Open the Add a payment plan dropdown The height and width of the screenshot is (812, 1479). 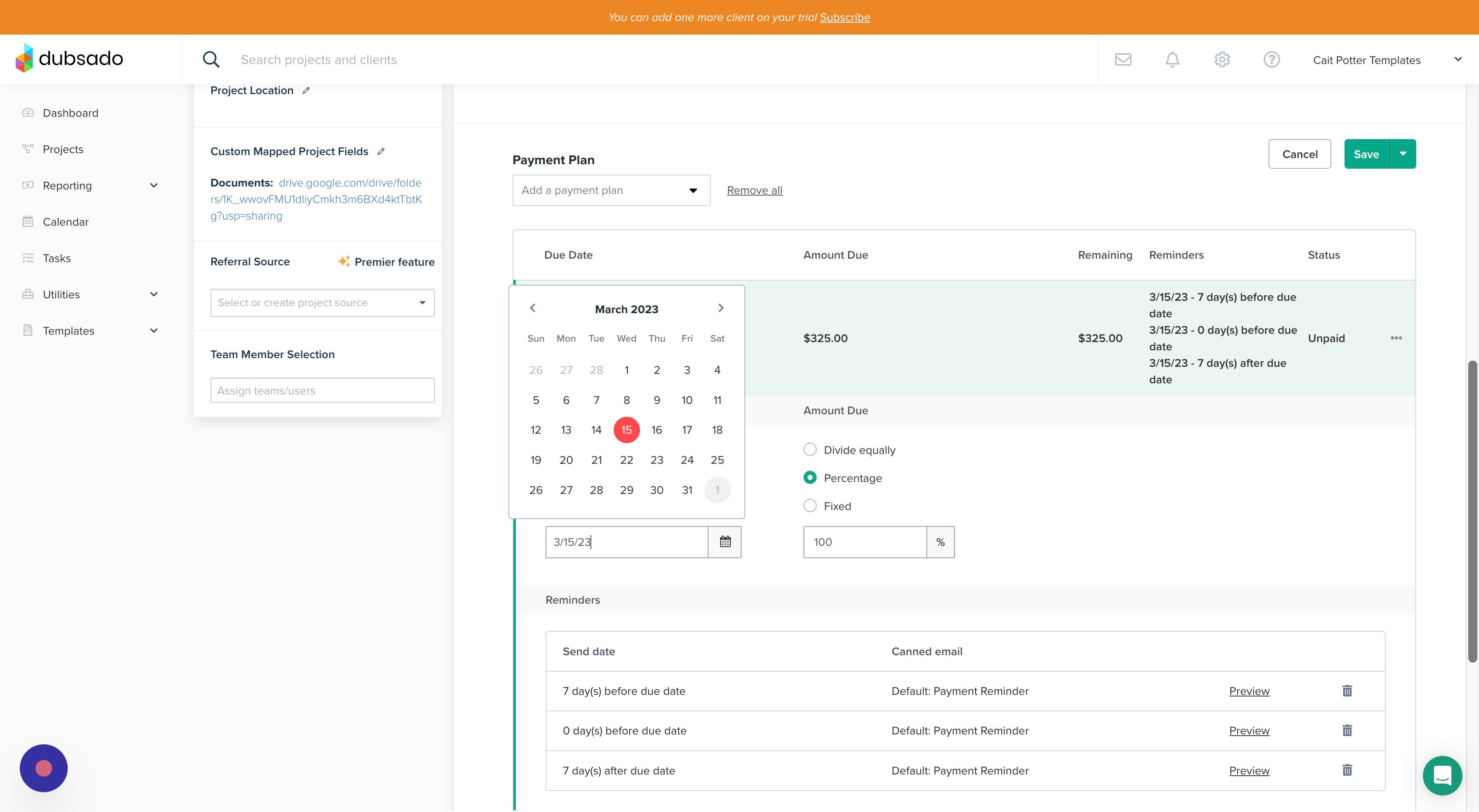click(611, 190)
